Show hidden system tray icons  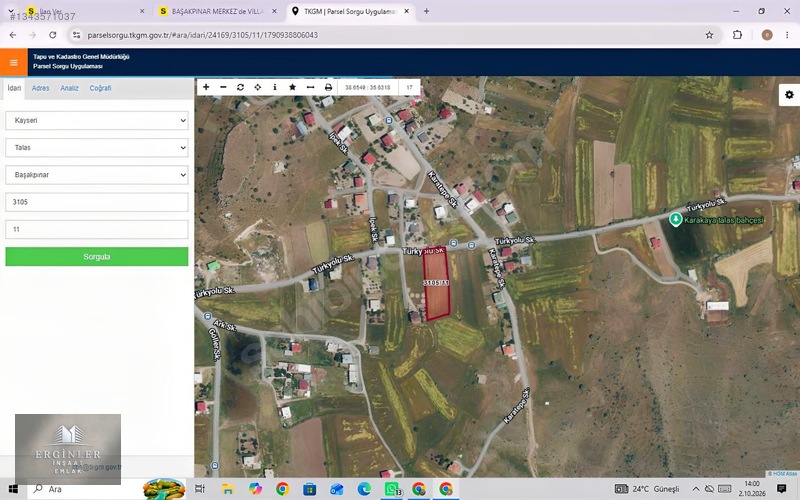coord(695,489)
